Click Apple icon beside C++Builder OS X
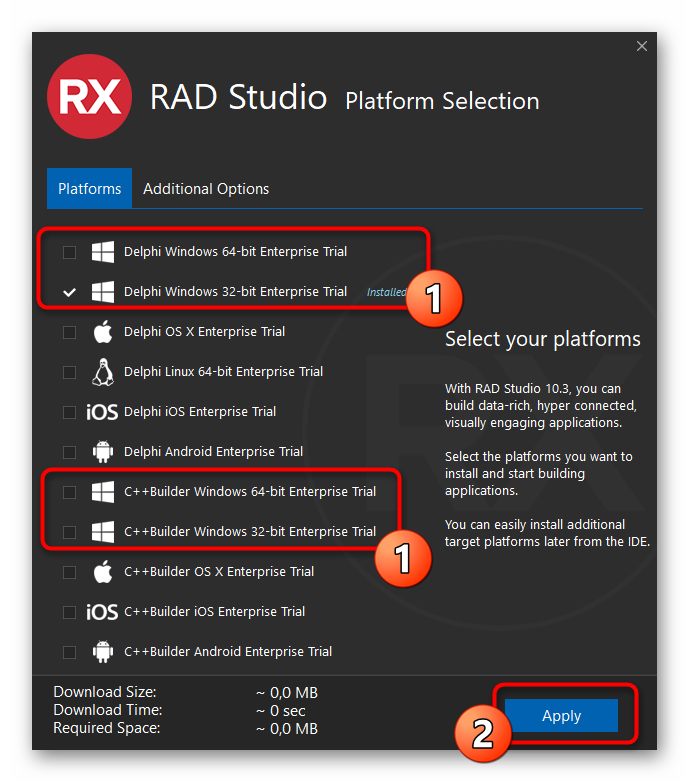Image resolution: width=689 pixels, height=782 pixels. (103, 572)
